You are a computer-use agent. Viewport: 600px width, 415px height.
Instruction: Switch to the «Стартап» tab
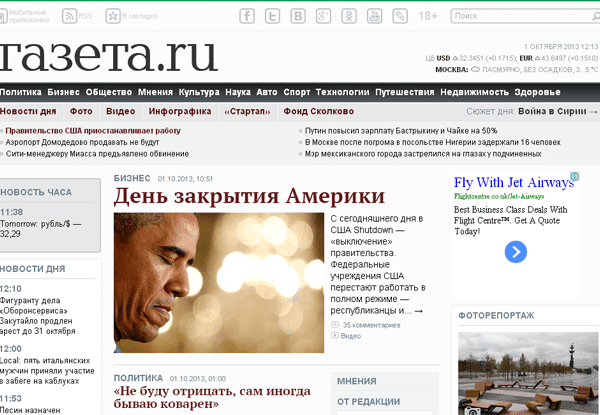(x=247, y=111)
